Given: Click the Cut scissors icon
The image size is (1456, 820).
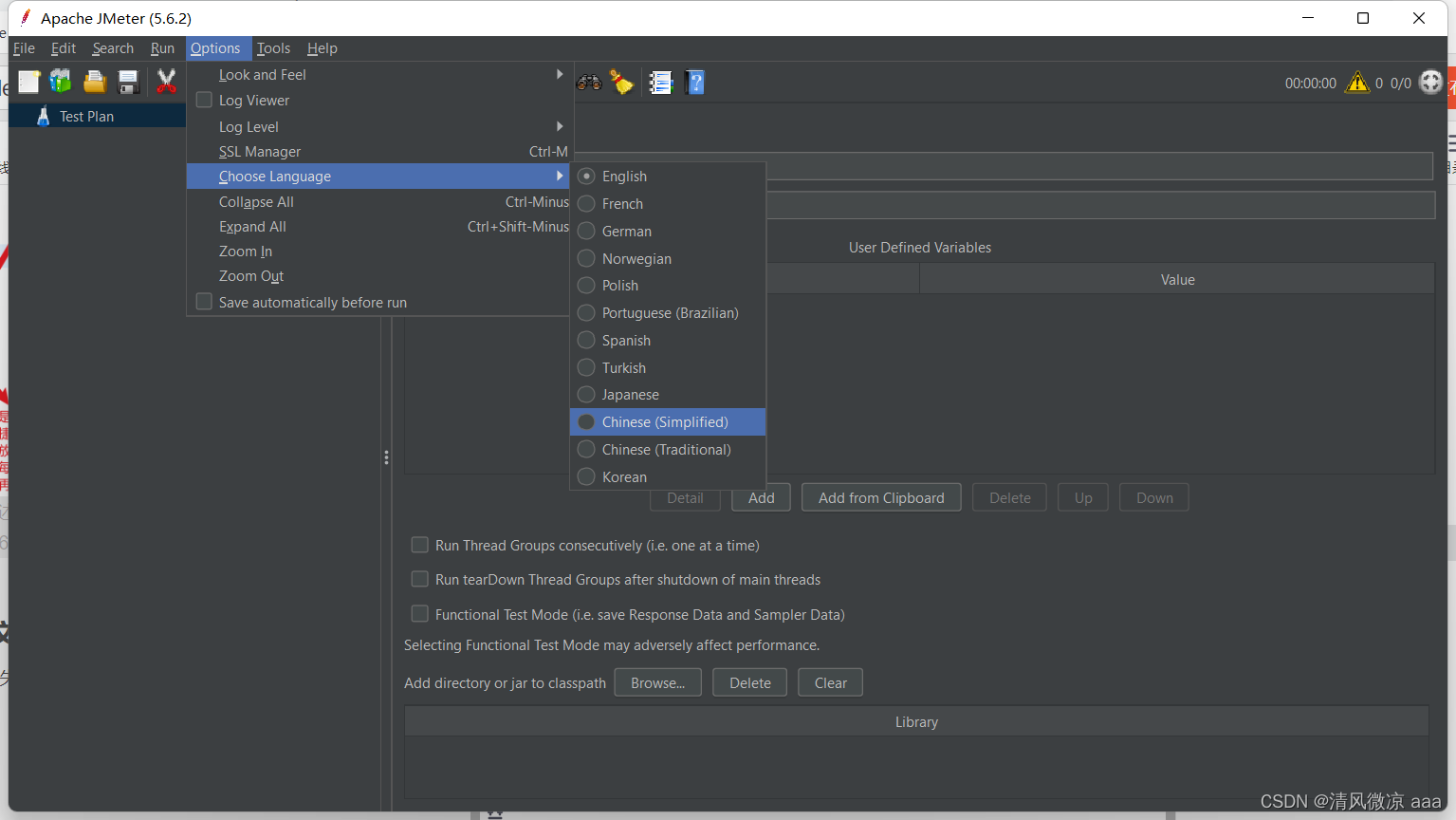Looking at the screenshot, I should click(166, 83).
